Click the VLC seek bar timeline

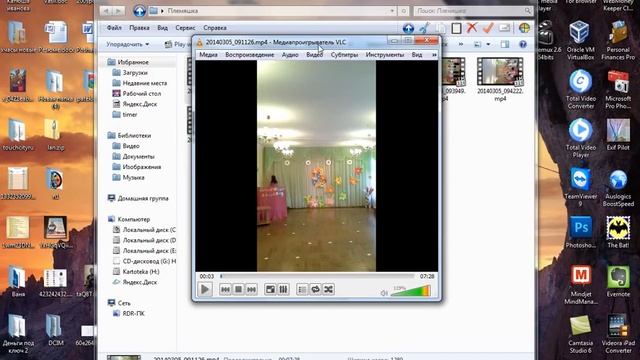(x=318, y=276)
